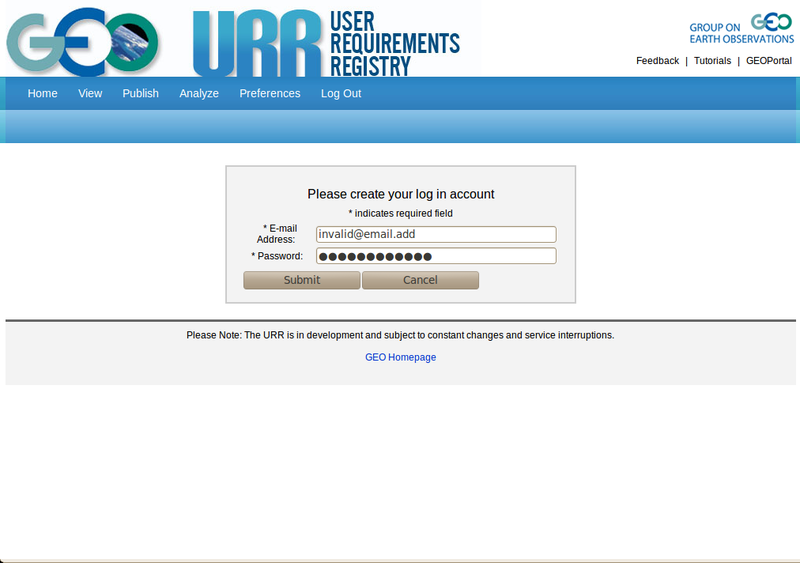Click Log Out in the navigation bar
The width and height of the screenshot is (800, 563).
click(x=341, y=93)
